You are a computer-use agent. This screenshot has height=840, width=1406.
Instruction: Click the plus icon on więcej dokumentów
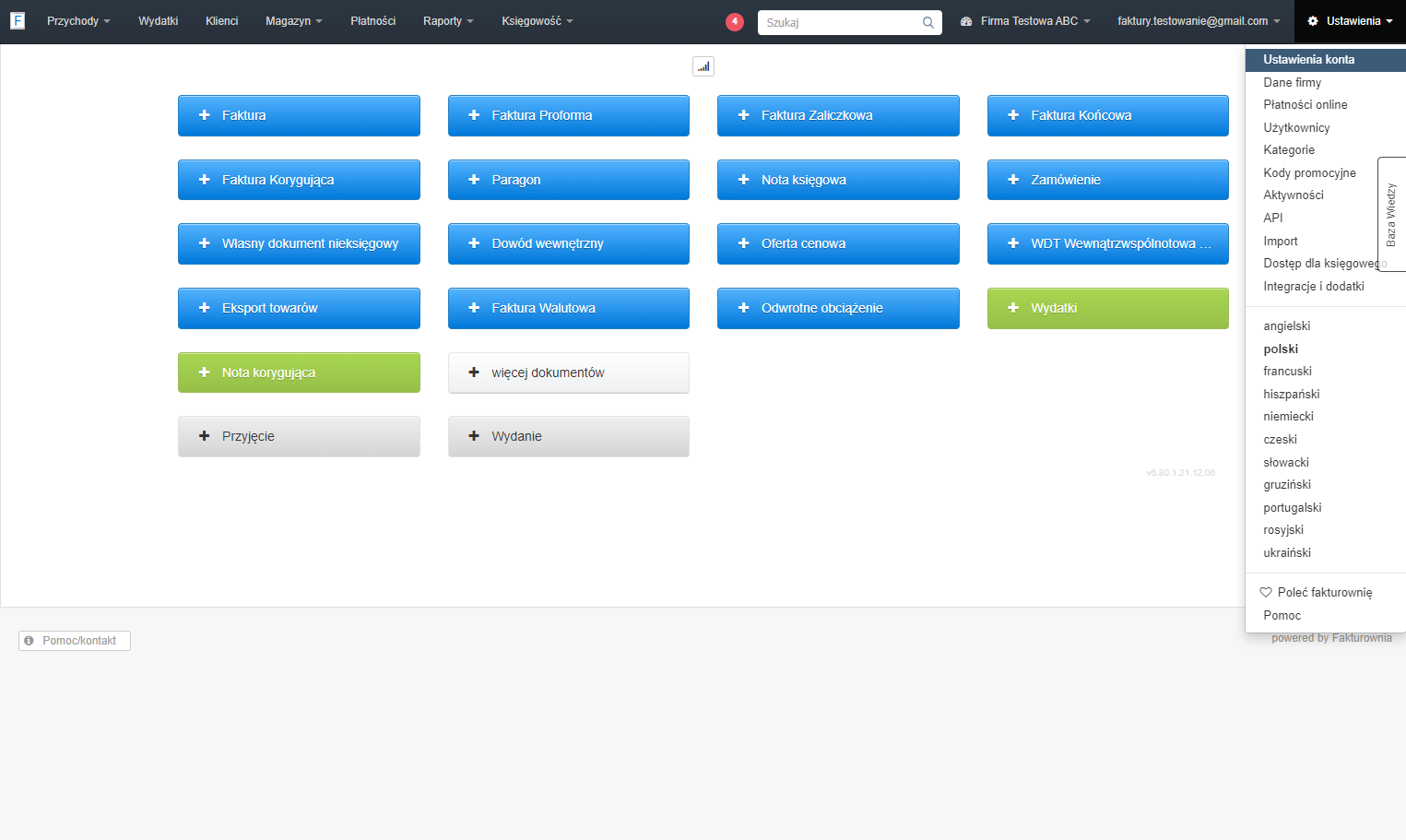pyautogui.click(x=474, y=373)
